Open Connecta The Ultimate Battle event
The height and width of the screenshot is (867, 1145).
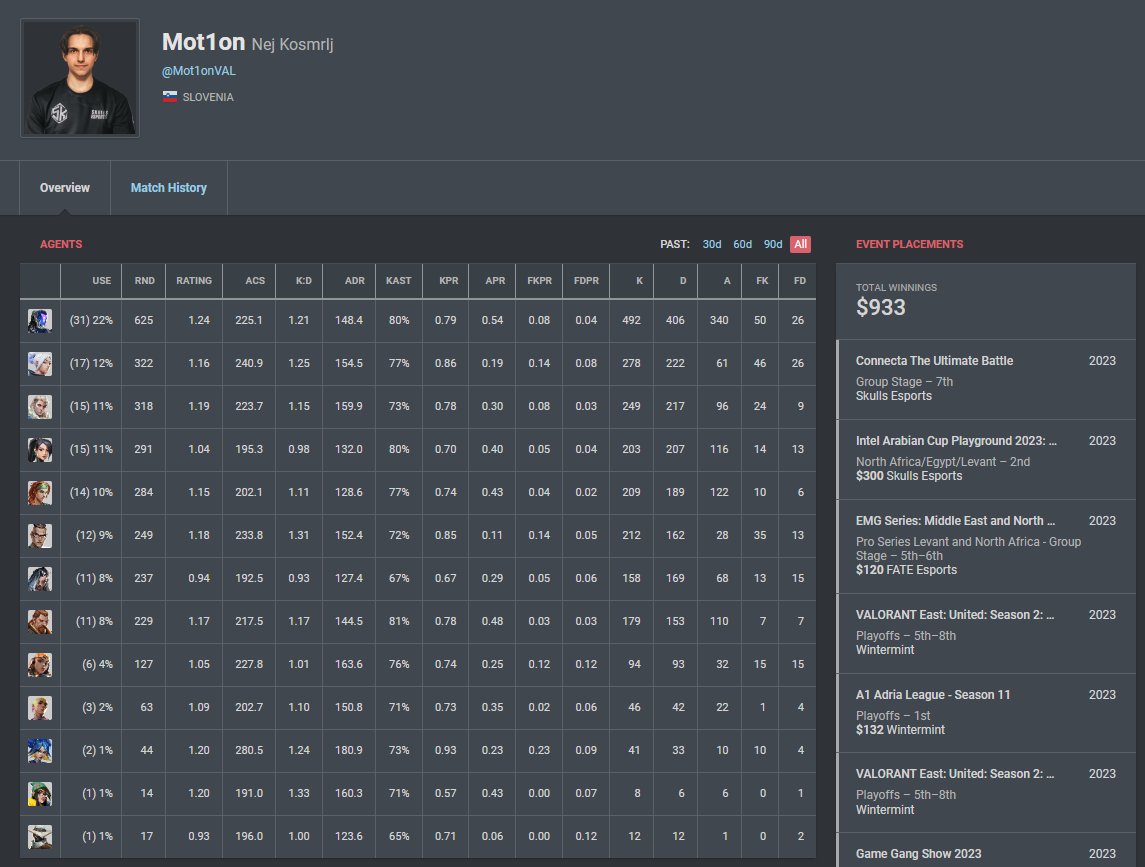(986, 379)
